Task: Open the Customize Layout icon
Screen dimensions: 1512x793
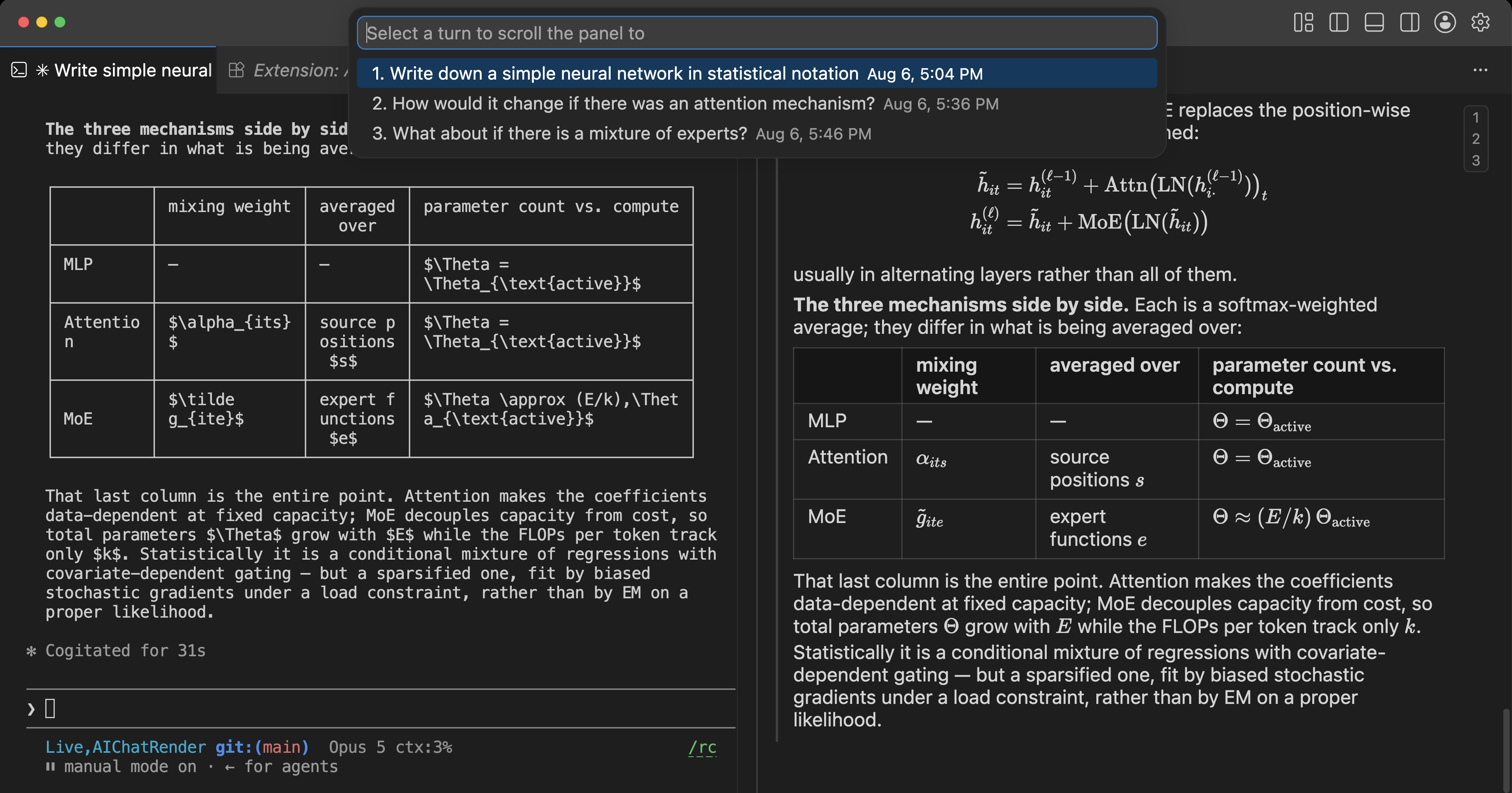Action: pyautogui.click(x=1303, y=22)
